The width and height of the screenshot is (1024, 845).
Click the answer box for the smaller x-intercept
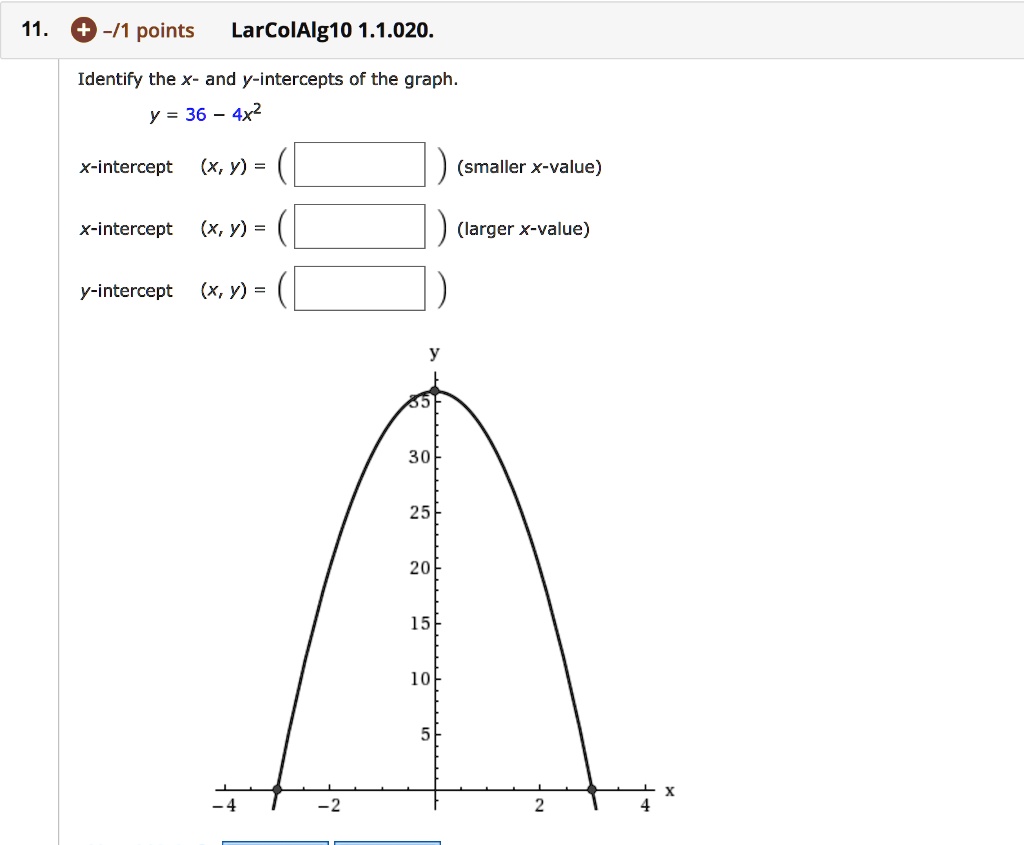(358, 164)
